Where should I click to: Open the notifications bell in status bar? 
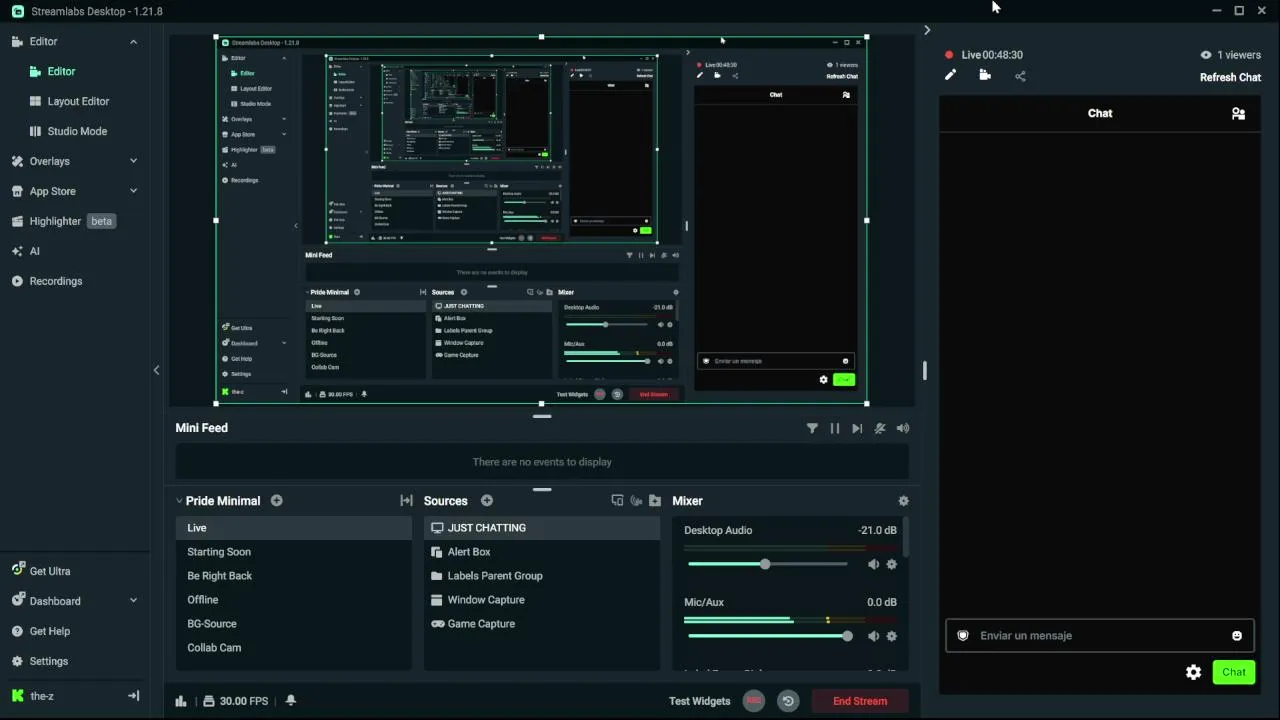[291, 701]
